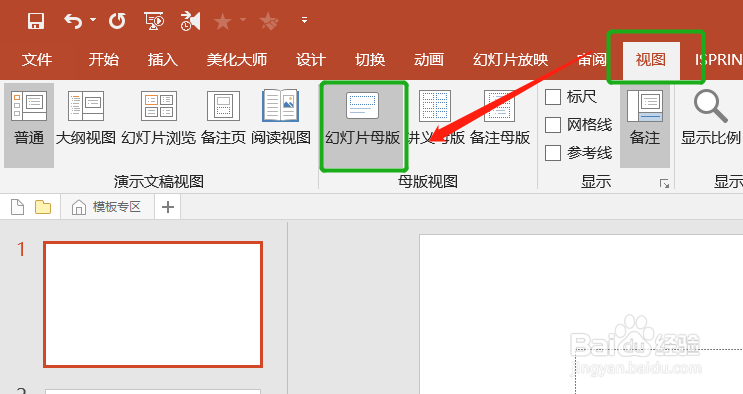The width and height of the screenshot is (743, 394).
Task: Click the plus button to add tab
Action: click(x=168, y=207)
